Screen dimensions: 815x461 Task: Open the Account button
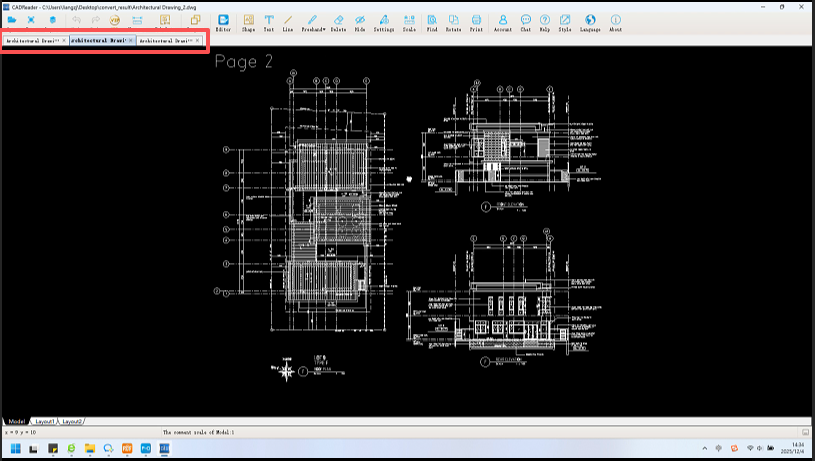point(502,22)
